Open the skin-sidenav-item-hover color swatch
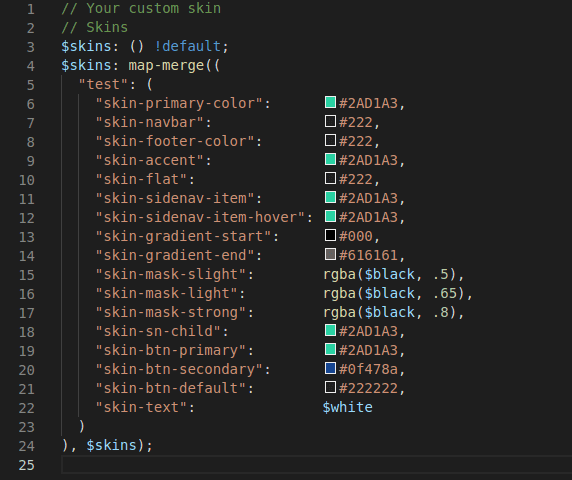The width and height of the screenshot is (572, 480). pyautogui.click(x=330, y=216)
